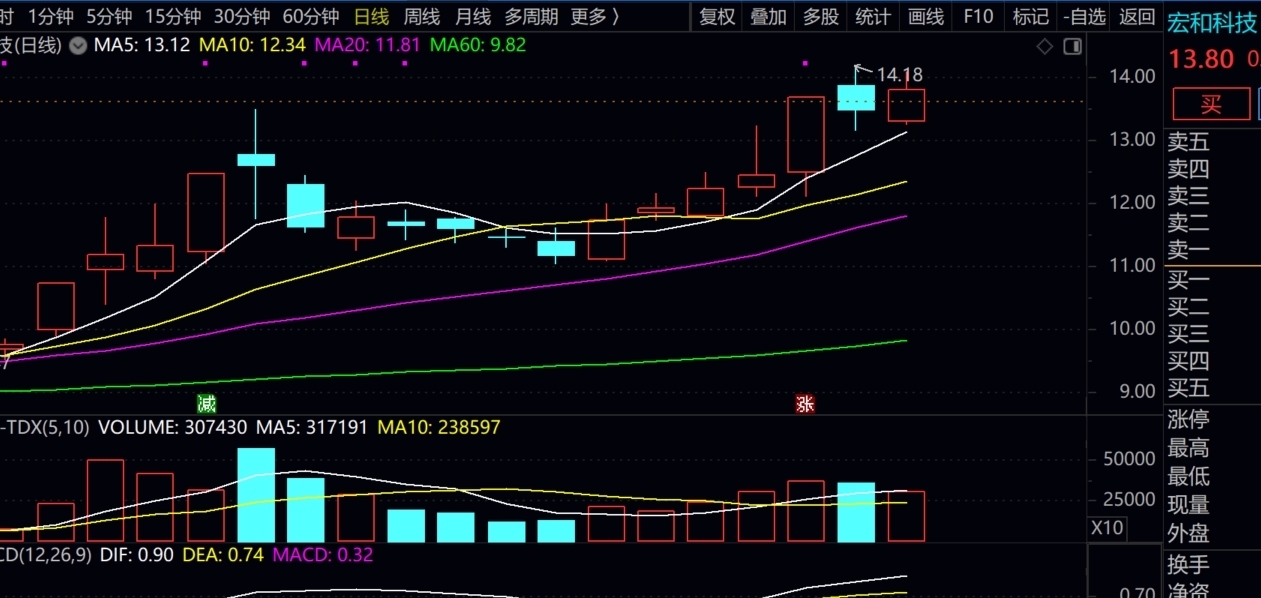Activate the 画线 drawing tool
This screenshot has height=598, width=1261.
(925, 16)
